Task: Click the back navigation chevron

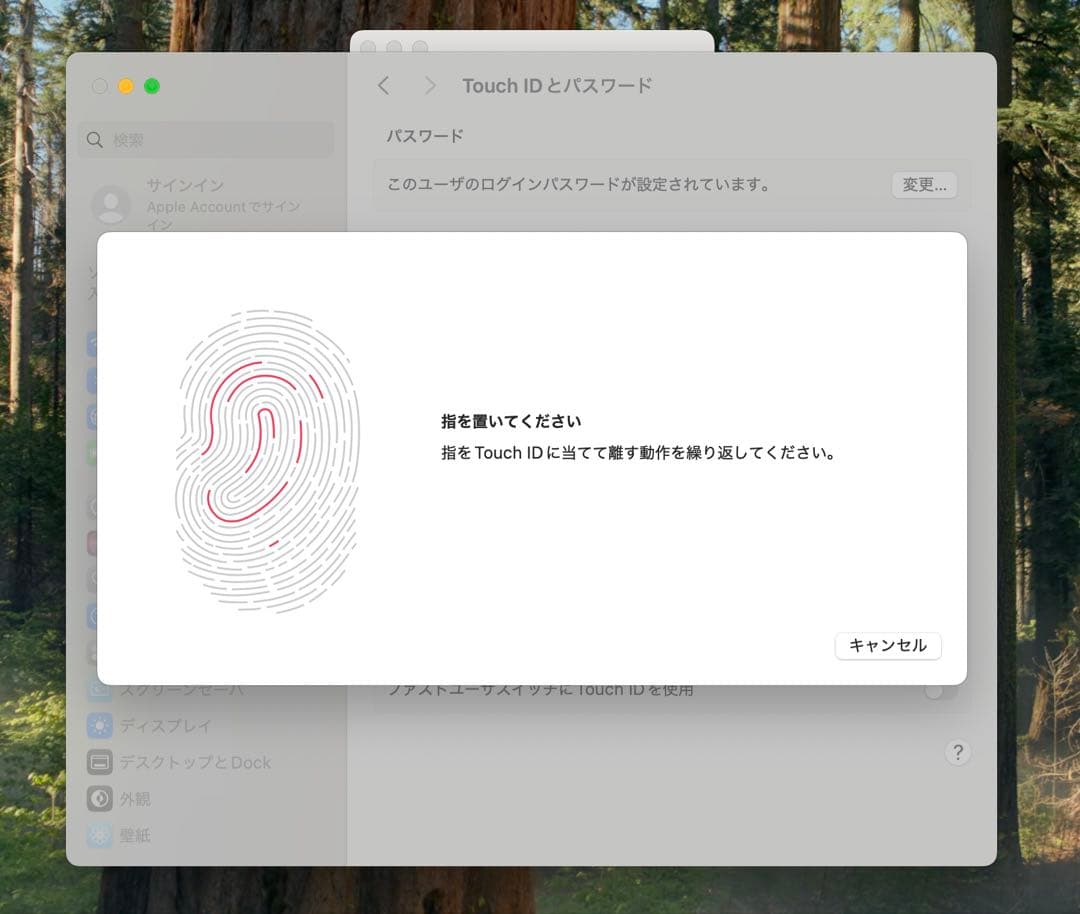Action: [x=384, y=86]
